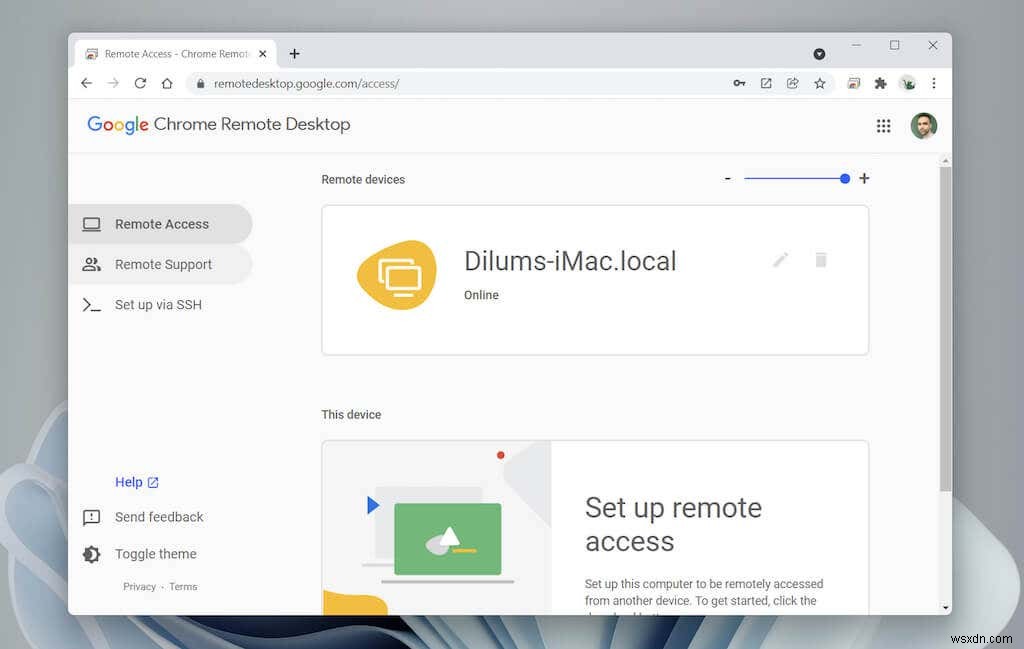Click Send feedback
This screenshot has height=649, width=1024.
tap(159, 517)
